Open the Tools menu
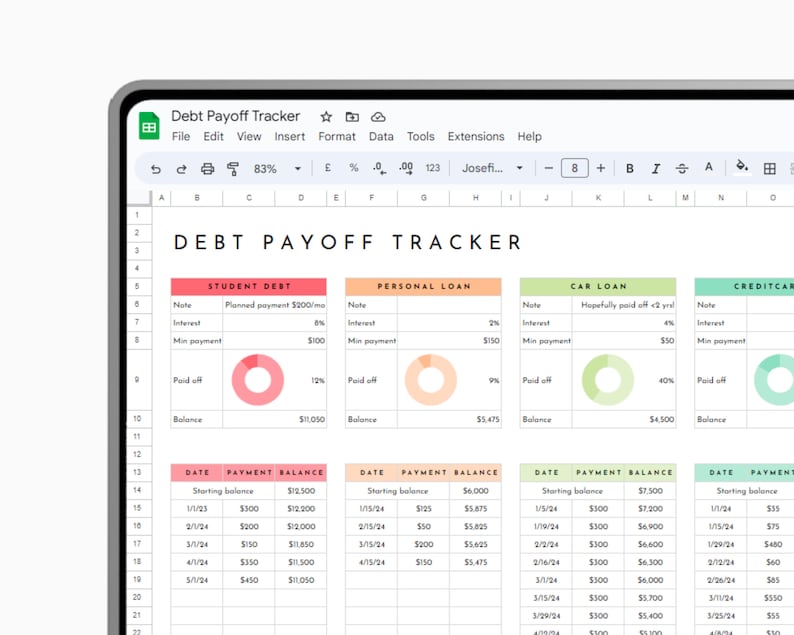Image resolution: width=794 pixels, height=635 pixels. pos(421,137)
